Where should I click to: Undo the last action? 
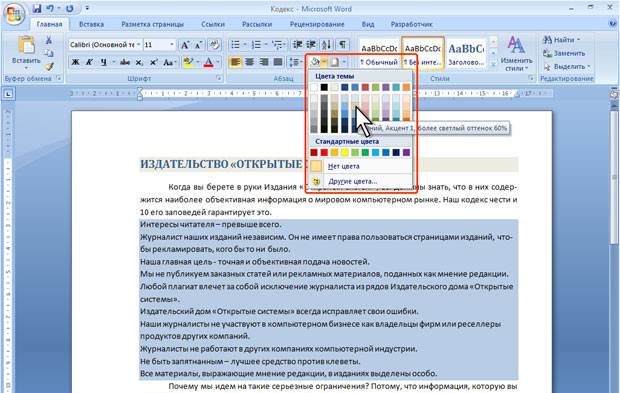[x=50, y=8]
